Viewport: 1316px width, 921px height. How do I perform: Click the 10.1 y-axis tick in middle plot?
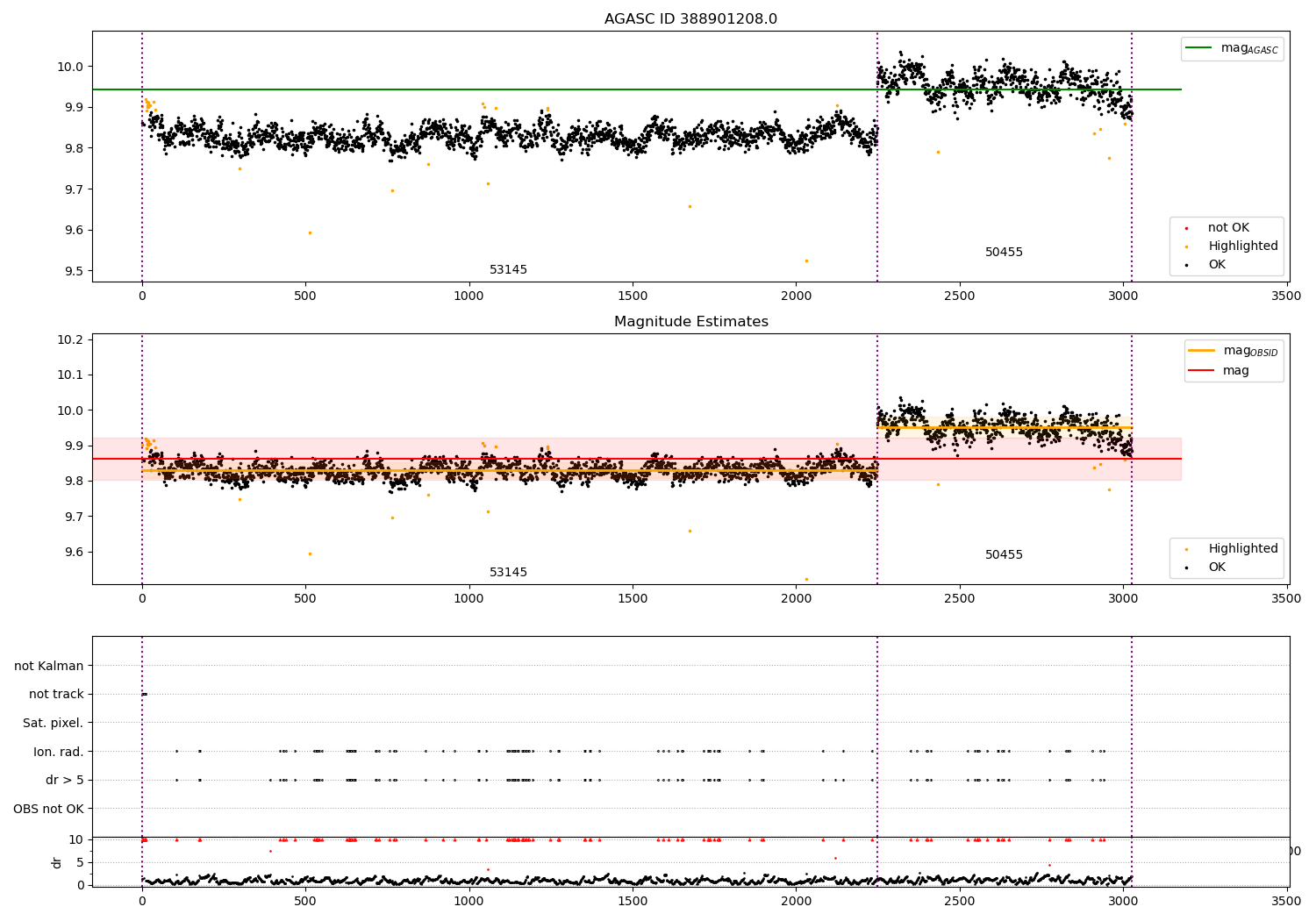point(72,375)
